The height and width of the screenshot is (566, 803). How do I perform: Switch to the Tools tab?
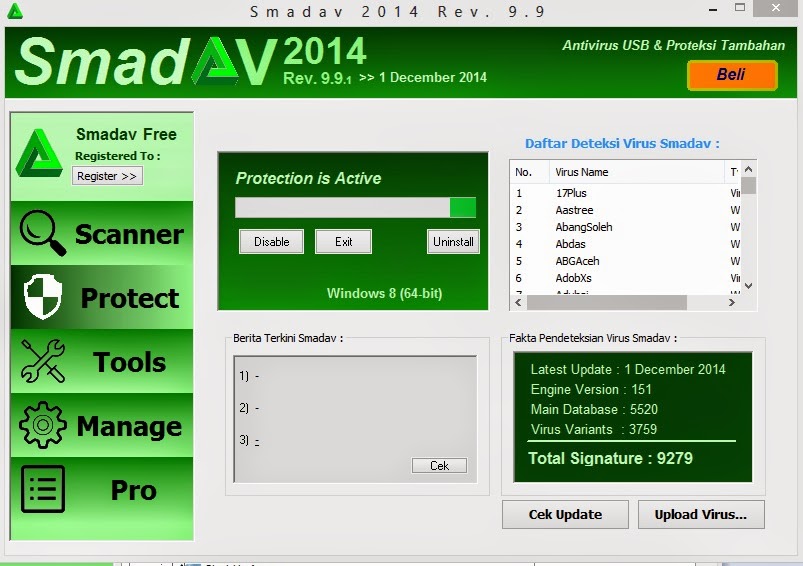coord(102,361)
